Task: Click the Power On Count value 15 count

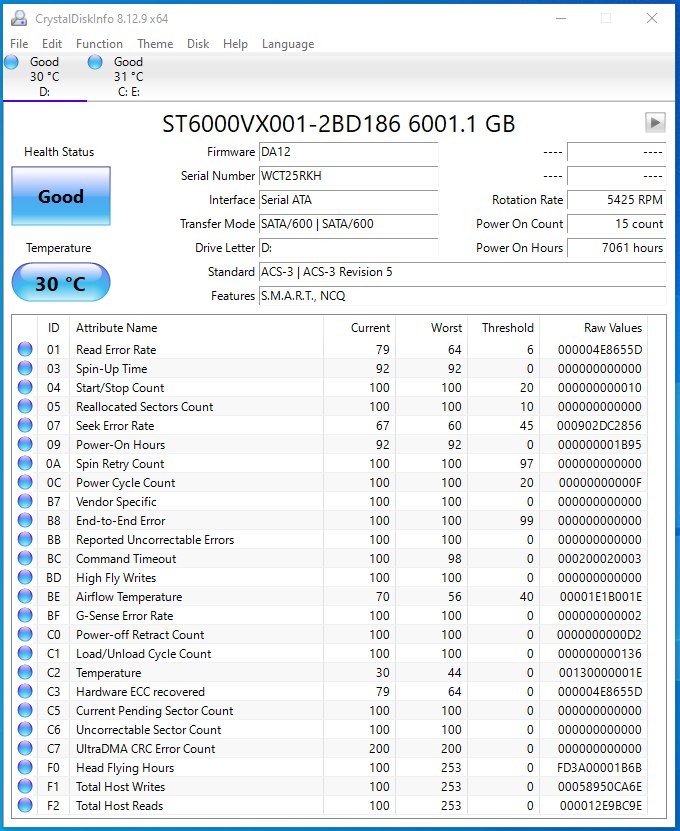Action: (616, 224)
